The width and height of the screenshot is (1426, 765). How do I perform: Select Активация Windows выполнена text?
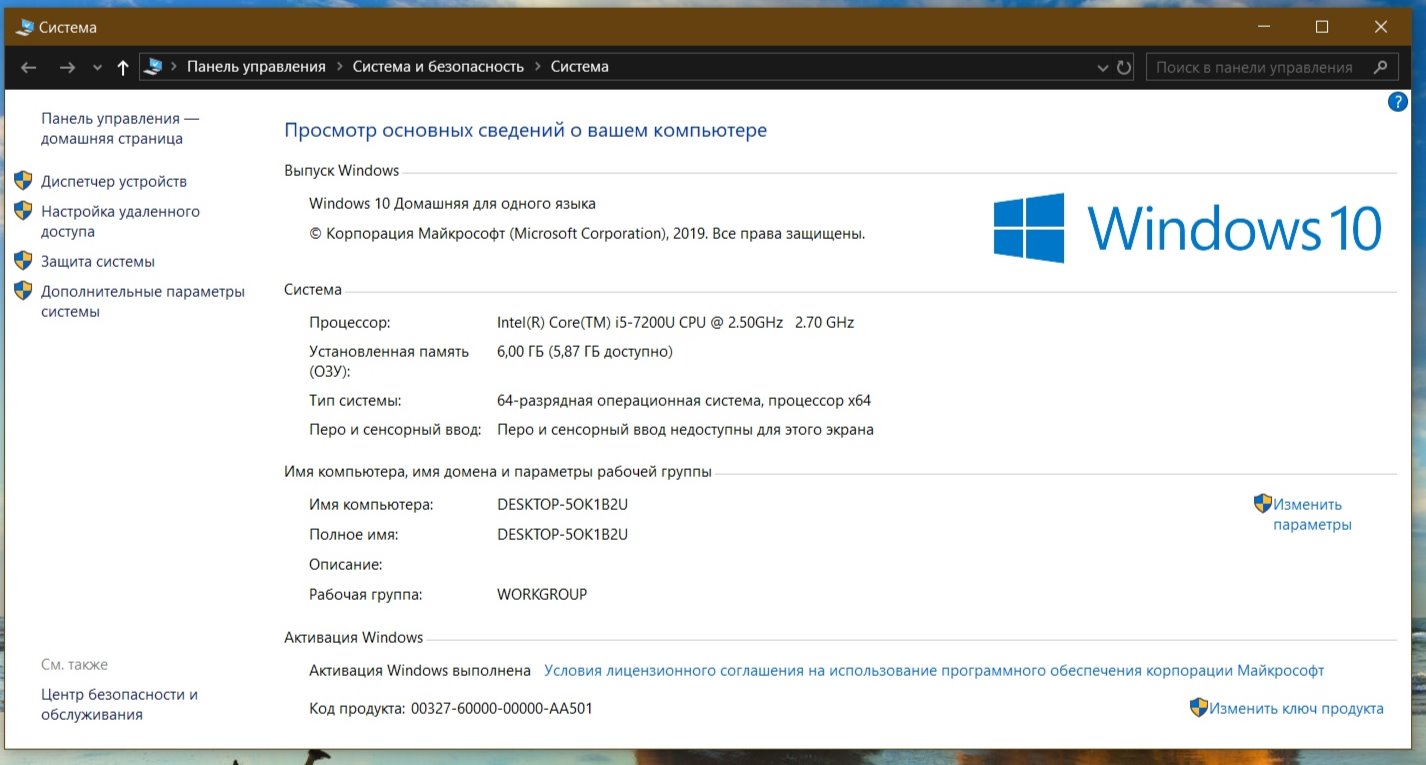click(x=420, y=670)
